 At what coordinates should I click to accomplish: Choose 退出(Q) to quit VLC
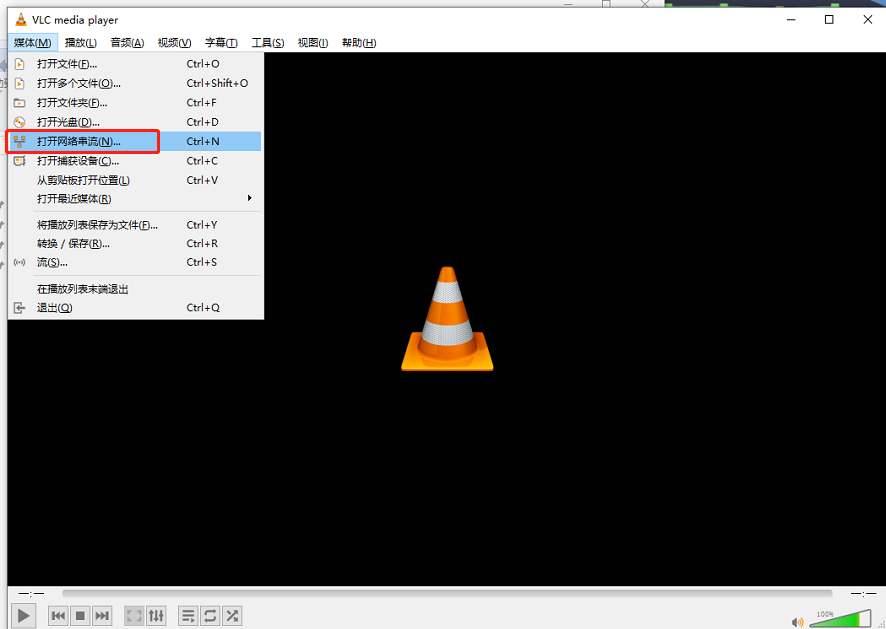(136, 307)
